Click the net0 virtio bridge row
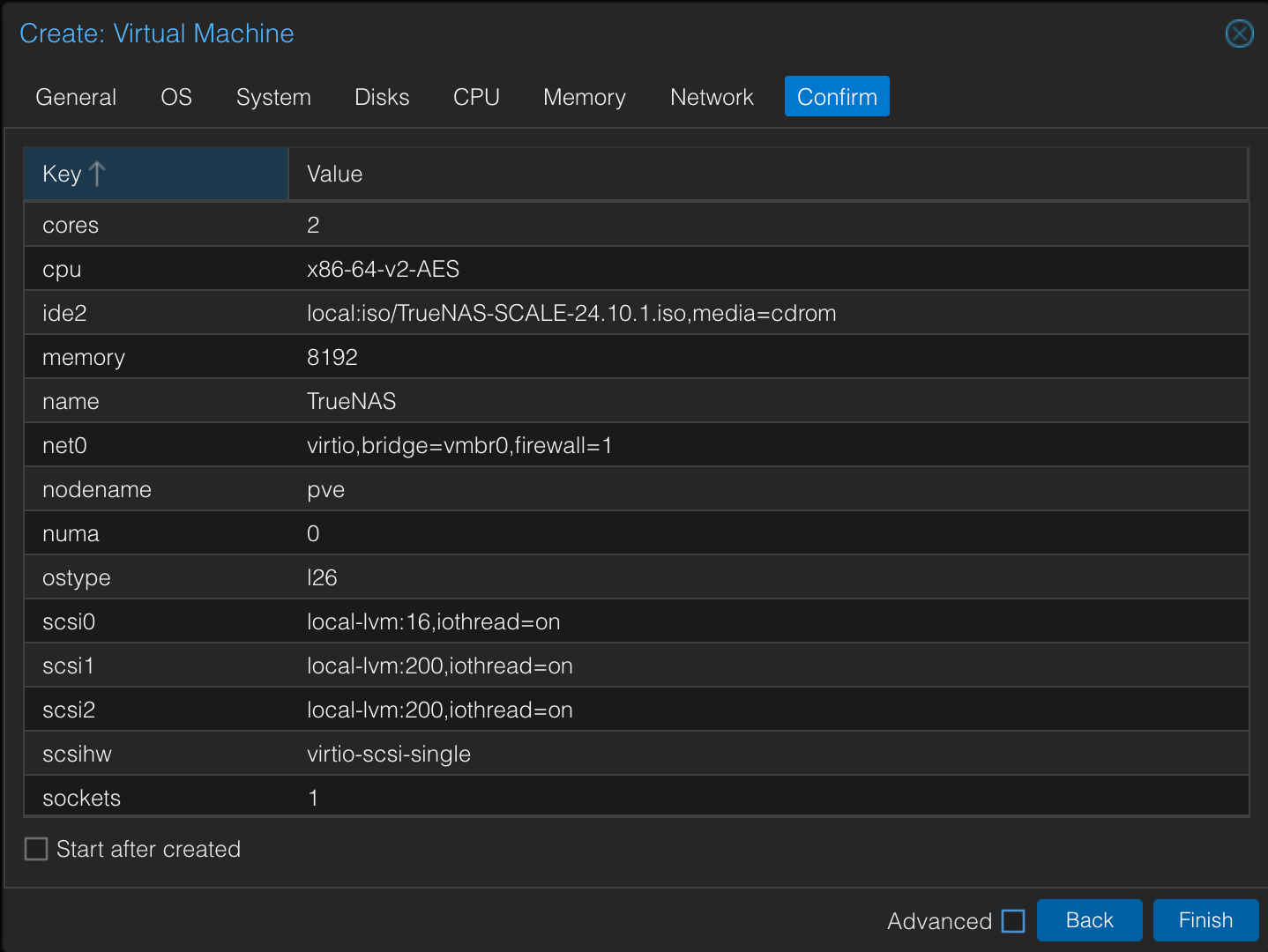This screenshot has width=1268, height=952. (x=635, y=445)
